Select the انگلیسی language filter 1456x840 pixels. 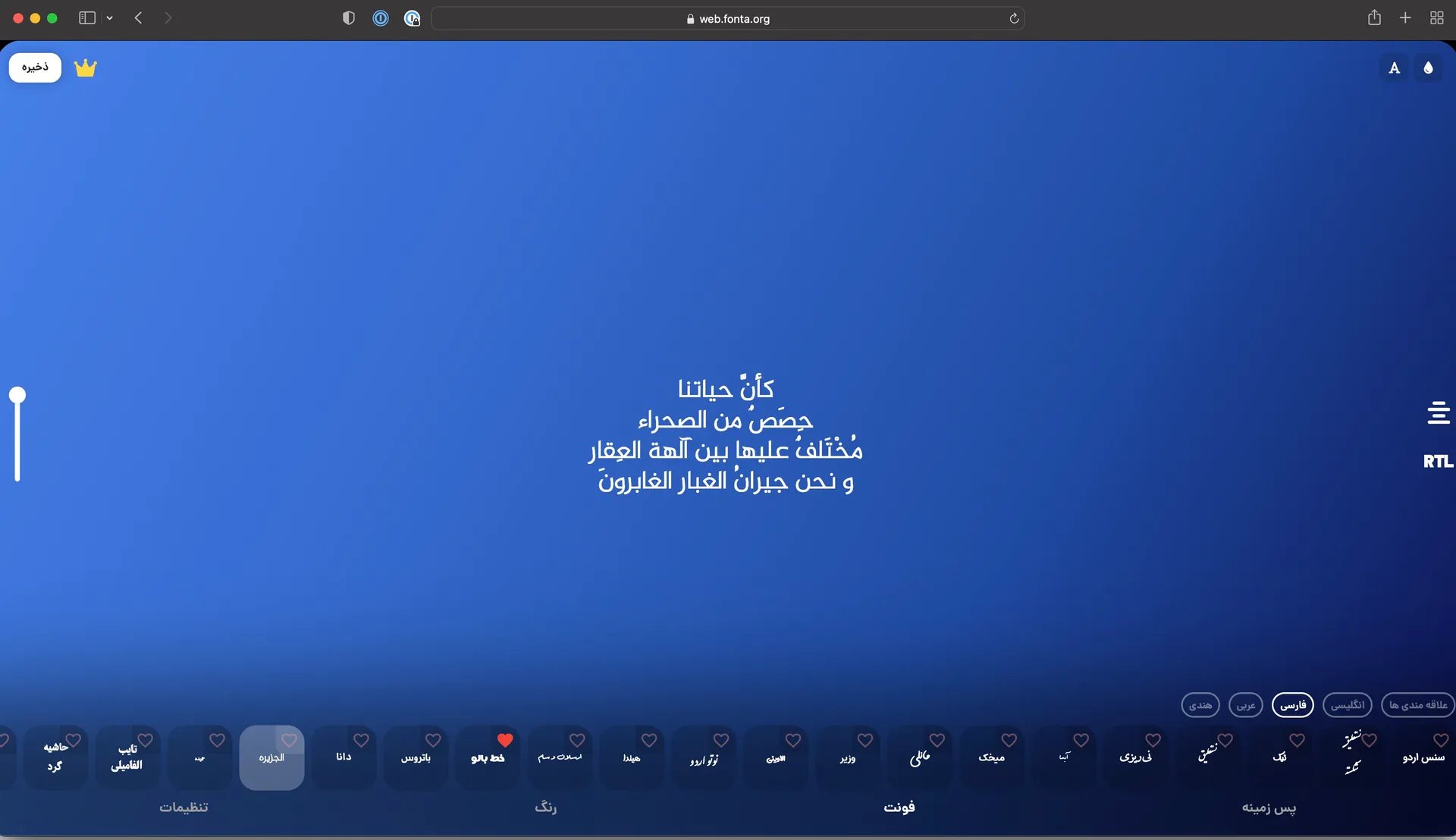point(1348,705)
